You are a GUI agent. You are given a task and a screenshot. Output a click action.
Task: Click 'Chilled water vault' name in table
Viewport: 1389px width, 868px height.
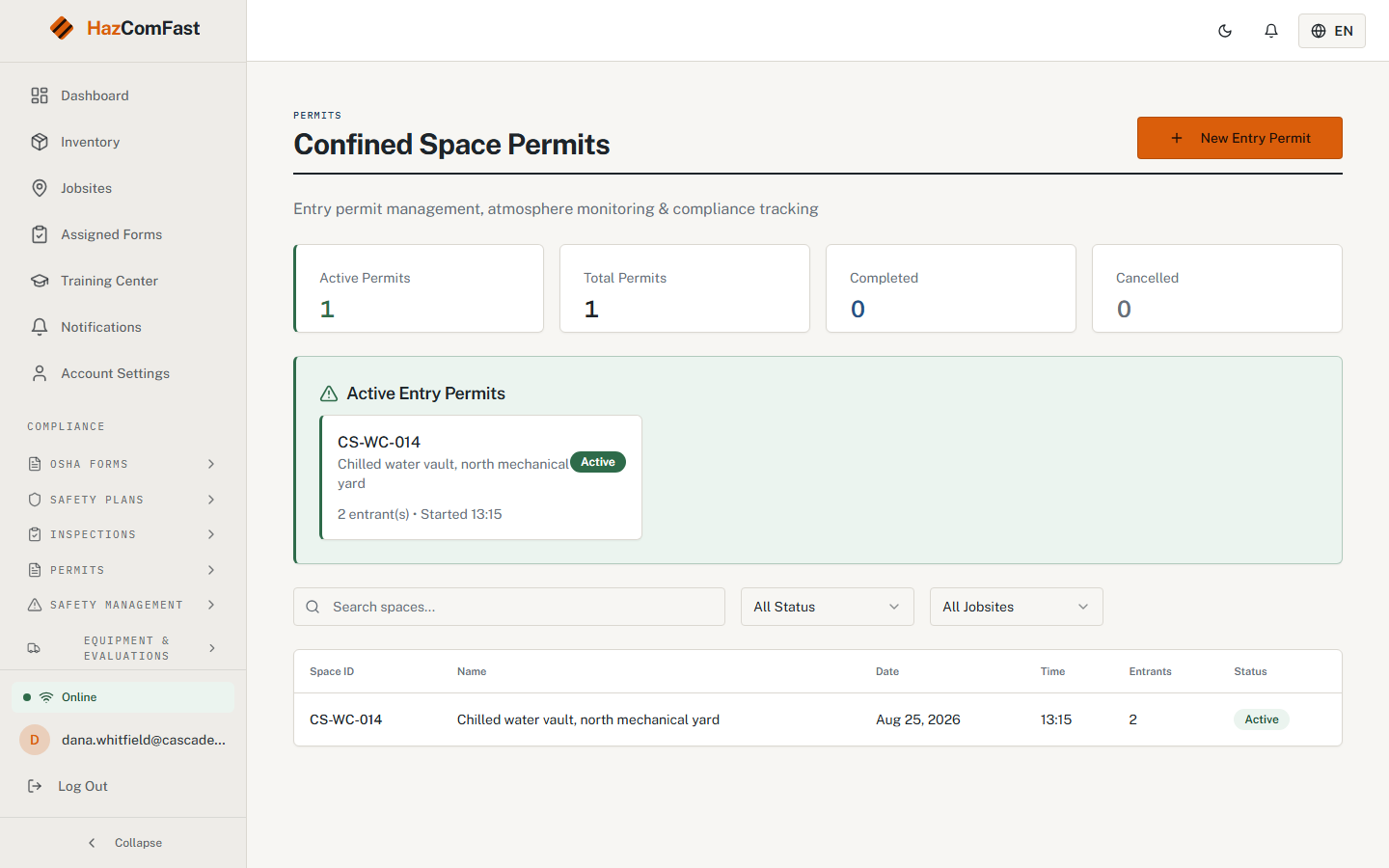tap(588, 719)
